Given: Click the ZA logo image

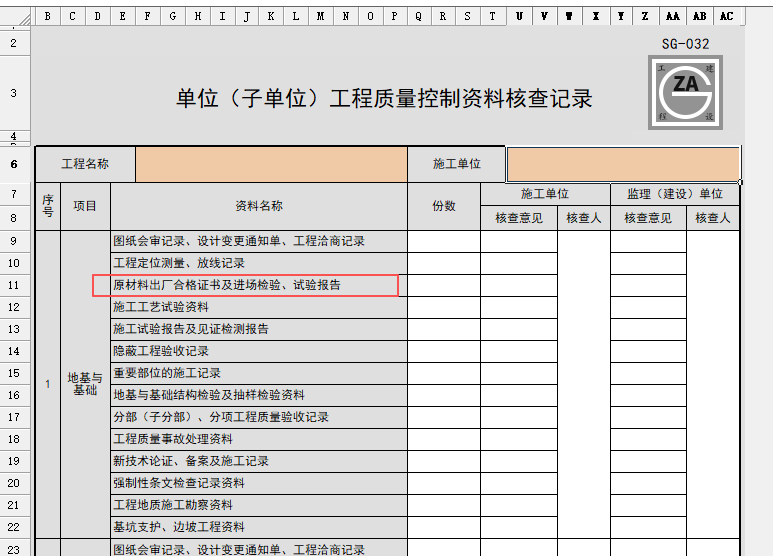Looking at the screenshot, I should click(685, 92).
